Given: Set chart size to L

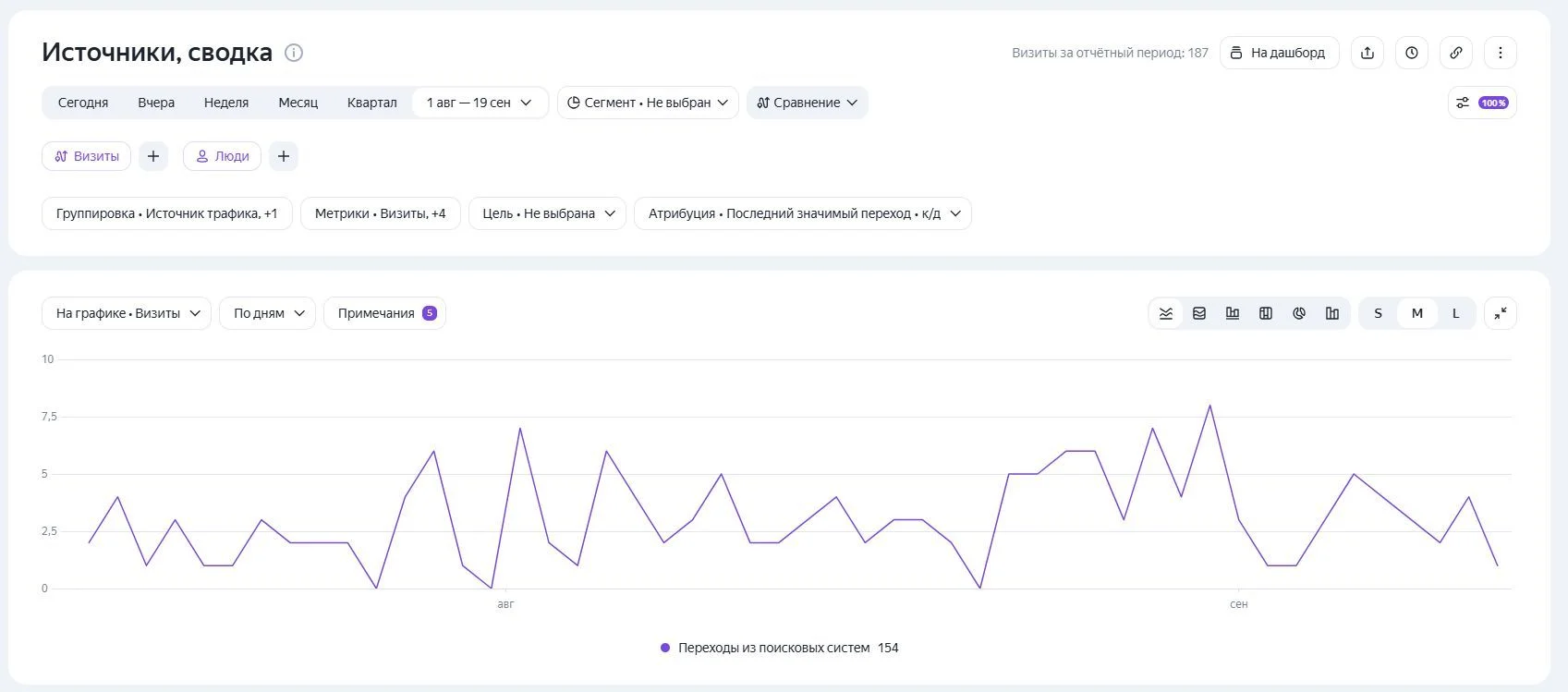Looking at the screenshot, I should [1456, 313].
